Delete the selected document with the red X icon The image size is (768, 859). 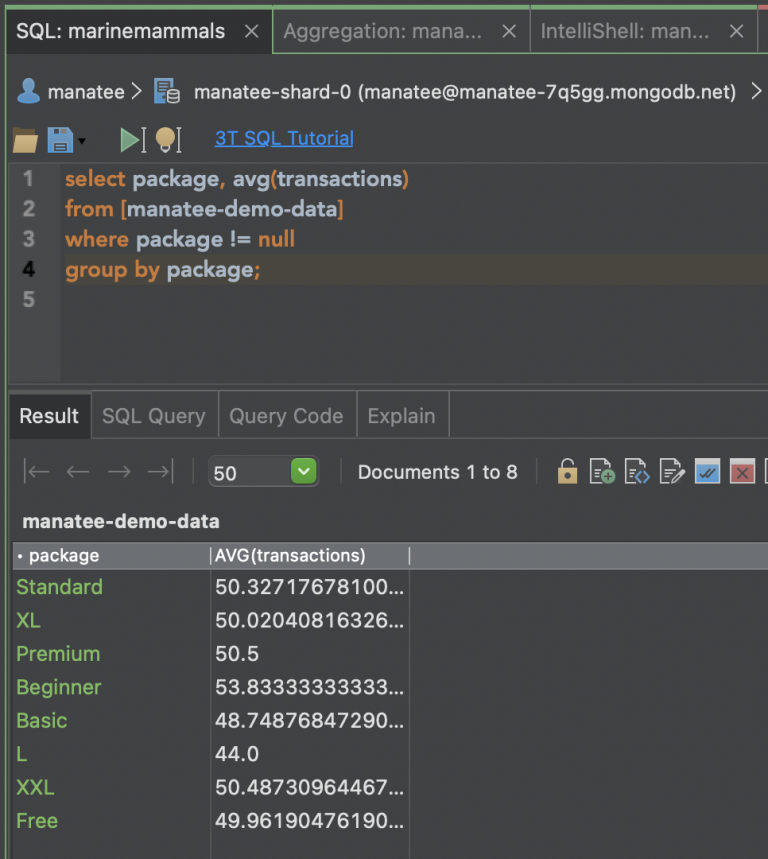pyautogui.click(x=742, y=471)
